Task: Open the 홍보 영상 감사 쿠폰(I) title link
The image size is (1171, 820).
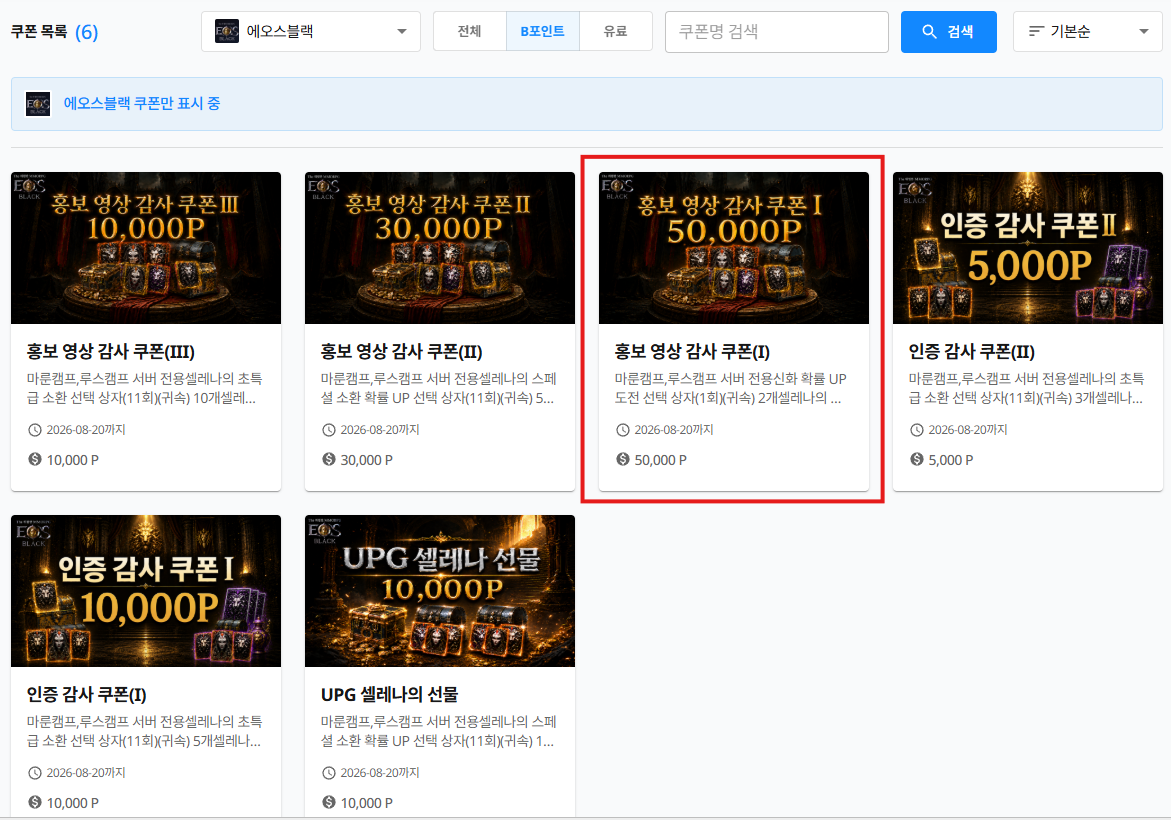Action: pos(692,352)
